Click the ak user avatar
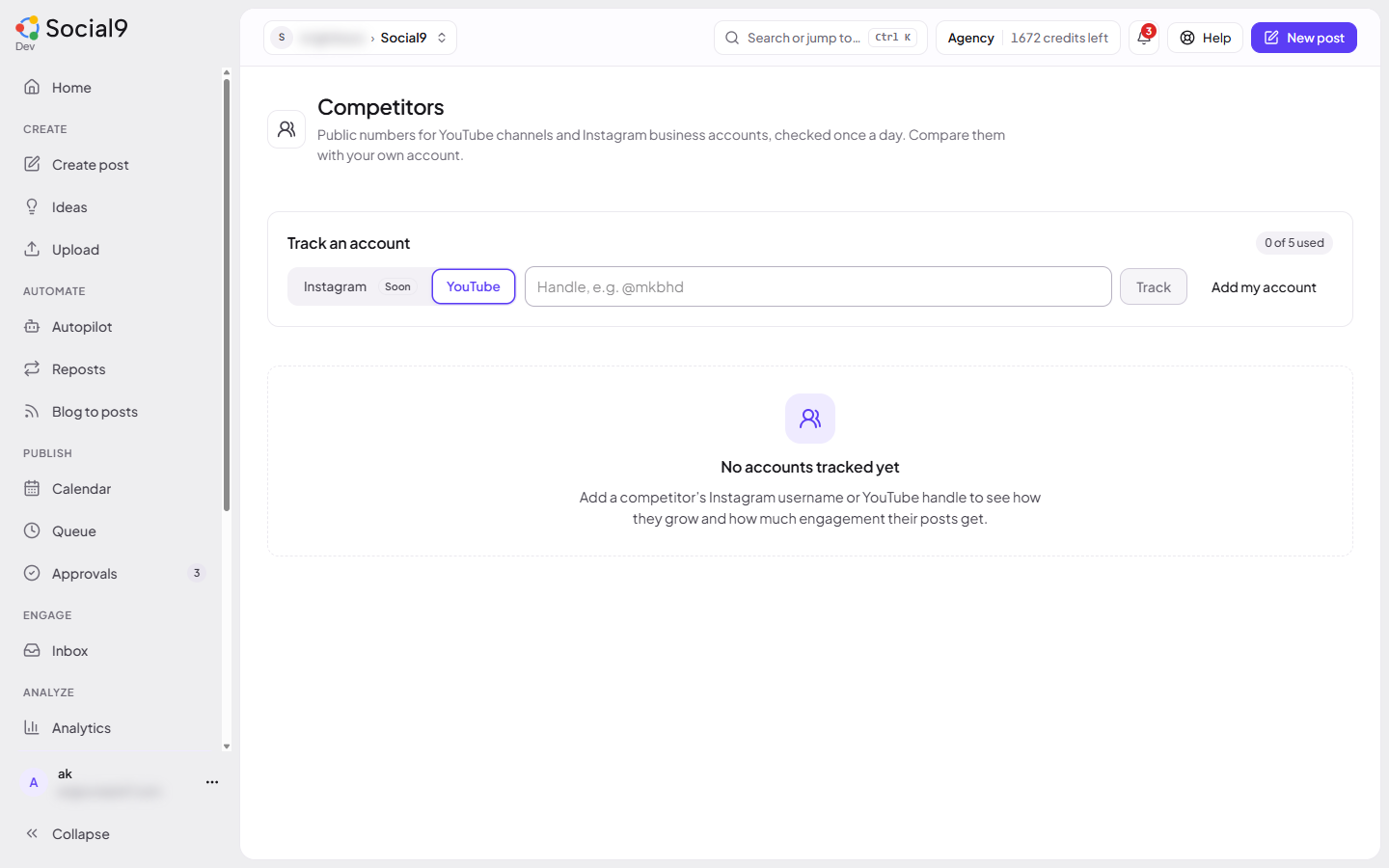This screenshot has width=1389, height=868. [x=34, y=782]
